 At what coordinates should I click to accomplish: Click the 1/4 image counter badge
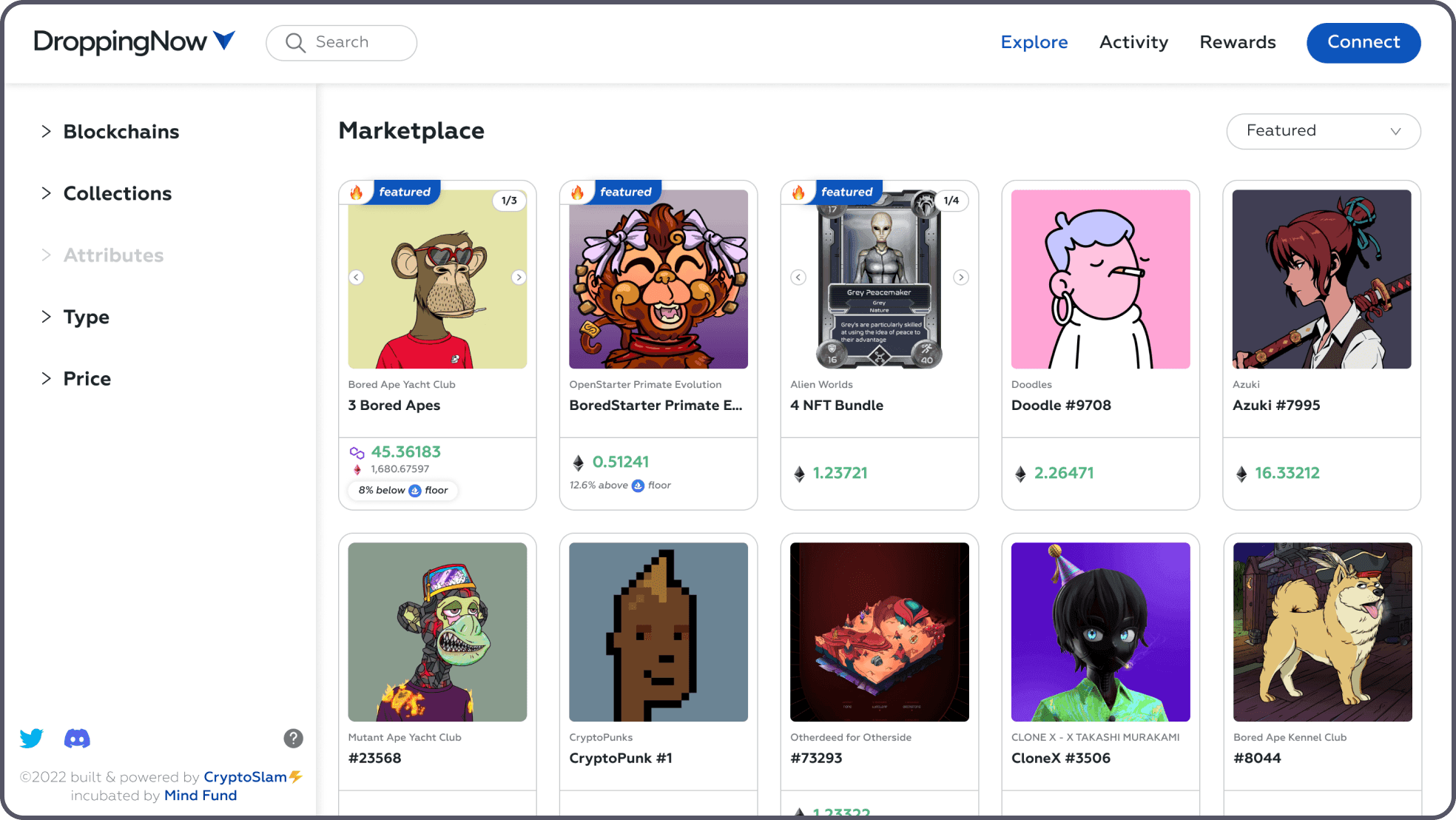click(951, 201)
